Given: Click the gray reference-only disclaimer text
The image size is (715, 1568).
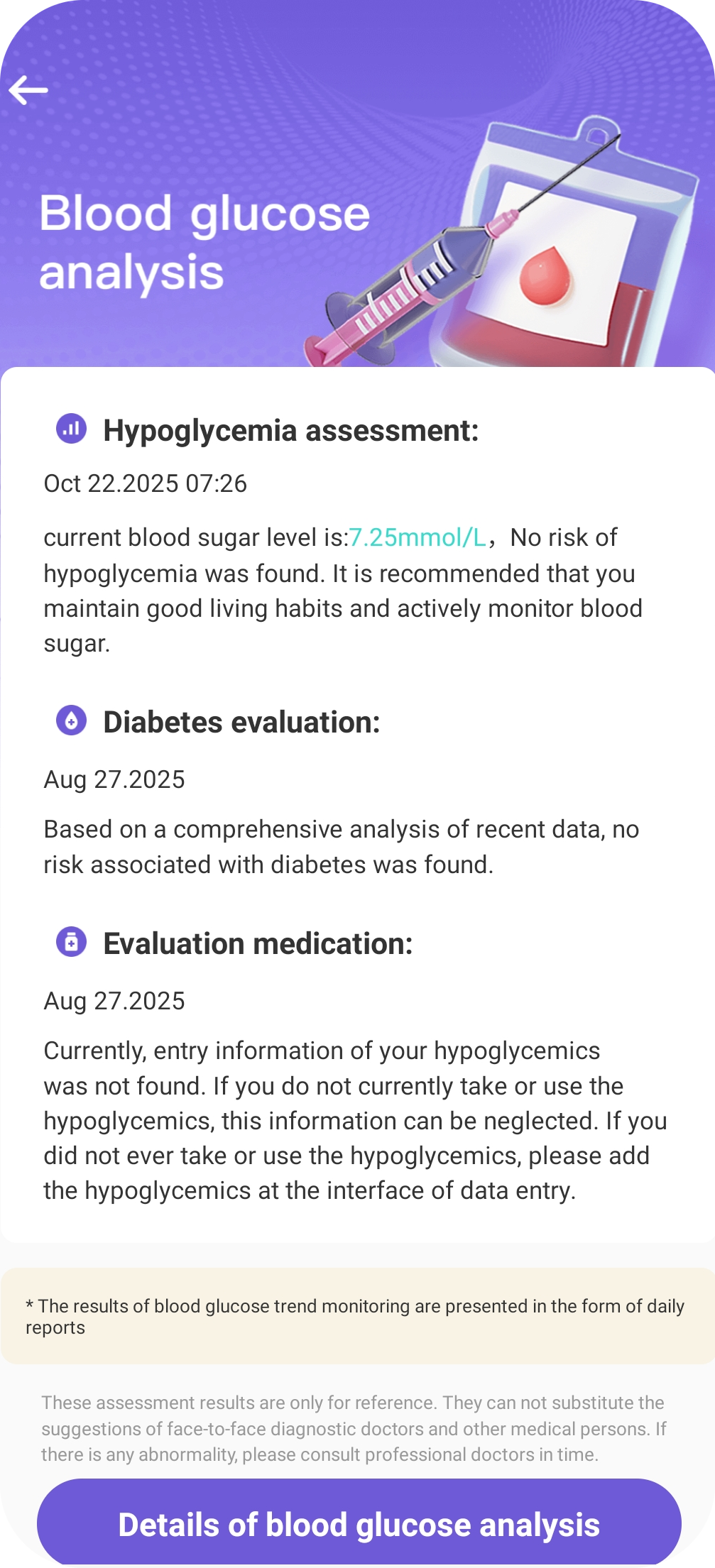Looking at the screenshot, I should coord(354,1428).
